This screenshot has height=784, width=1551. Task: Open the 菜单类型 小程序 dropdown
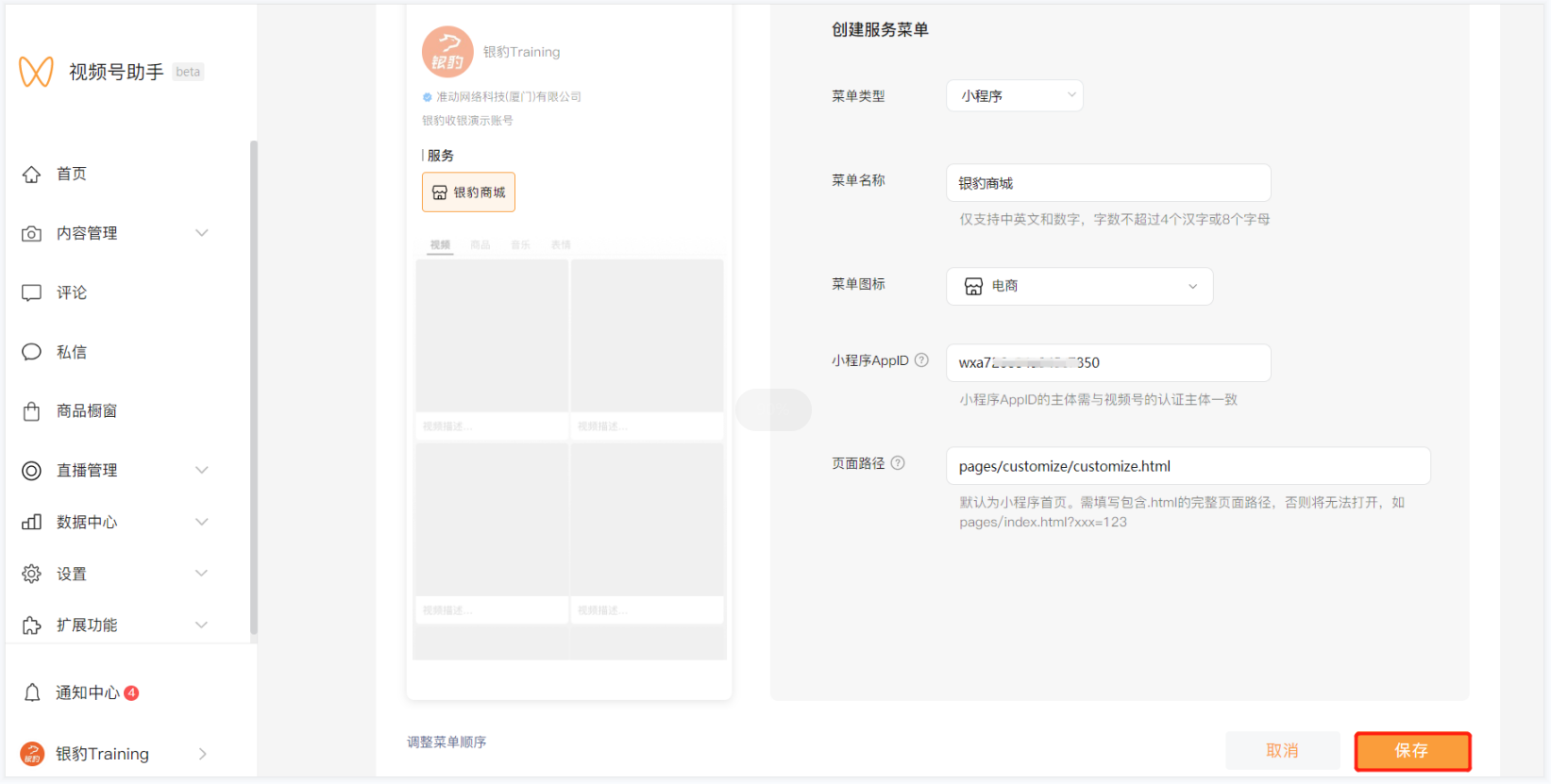(1014, 95)
